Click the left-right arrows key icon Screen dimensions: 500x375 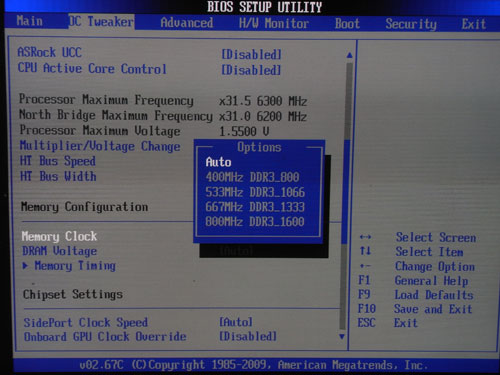(x=365, y=237)
